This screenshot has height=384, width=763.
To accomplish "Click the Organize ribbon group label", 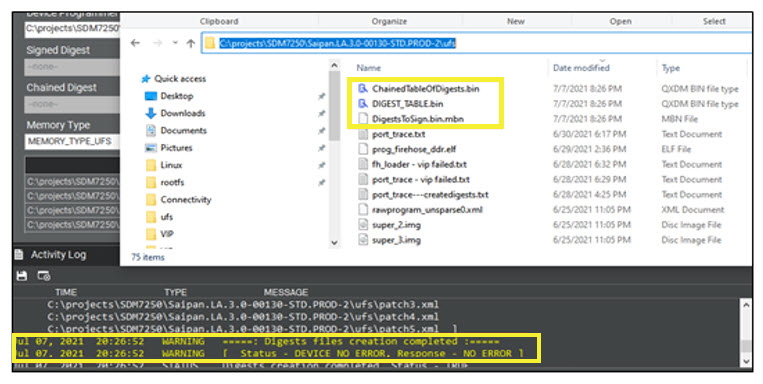I will click(389, 21).
